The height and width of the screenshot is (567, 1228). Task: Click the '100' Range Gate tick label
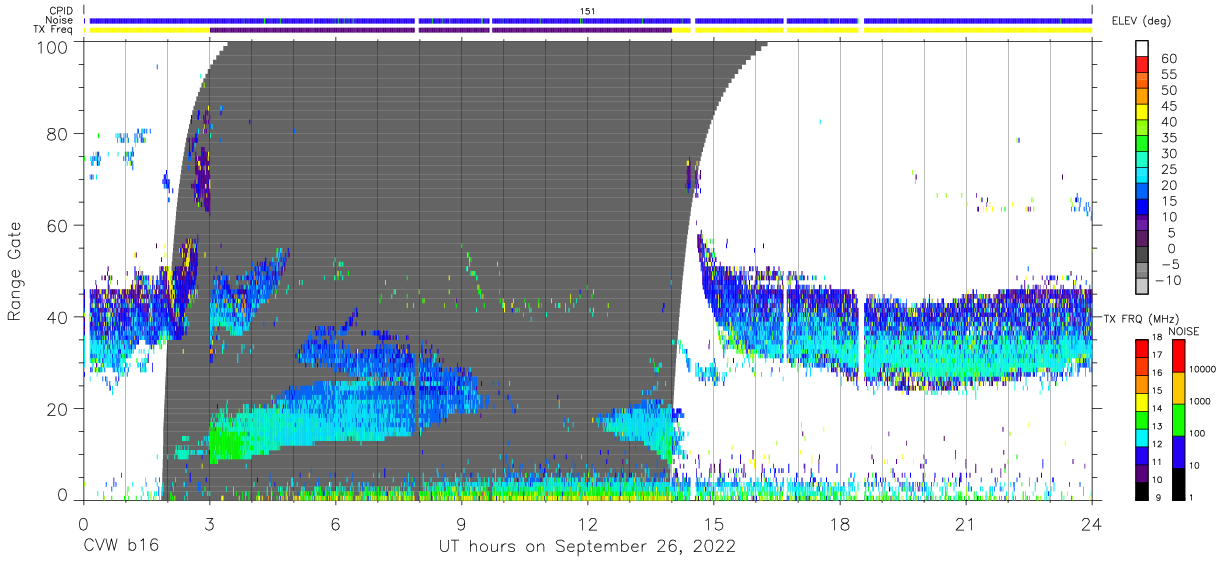[x=54, y=46]
